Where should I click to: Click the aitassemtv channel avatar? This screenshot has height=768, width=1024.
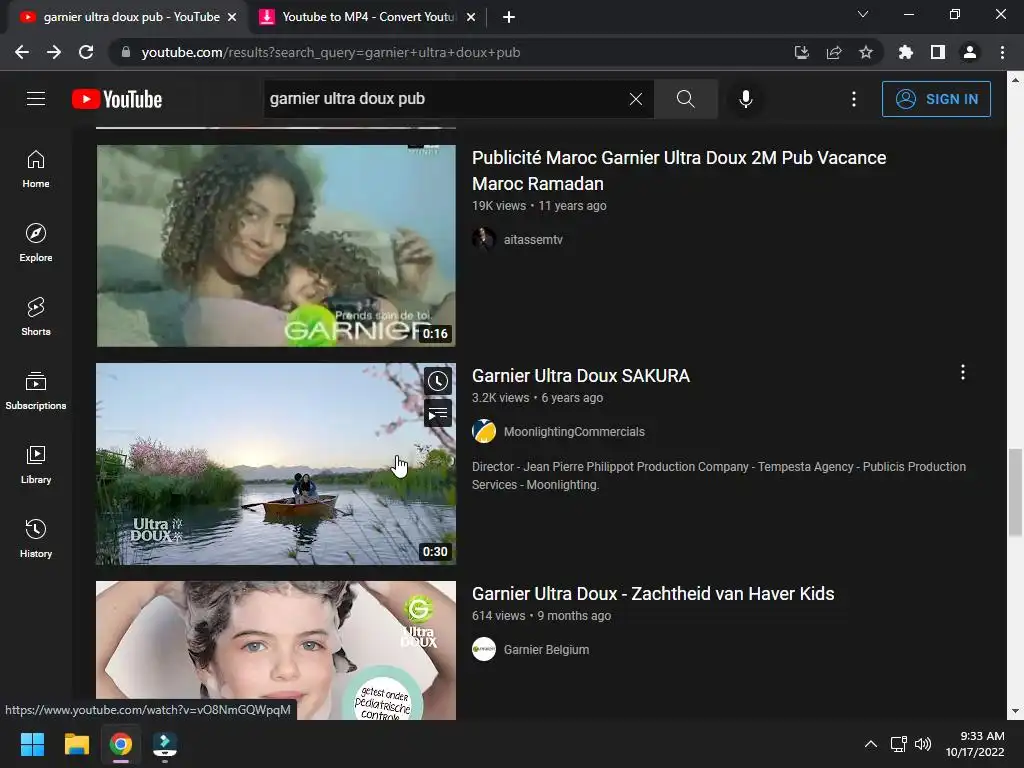coord(484,240)
